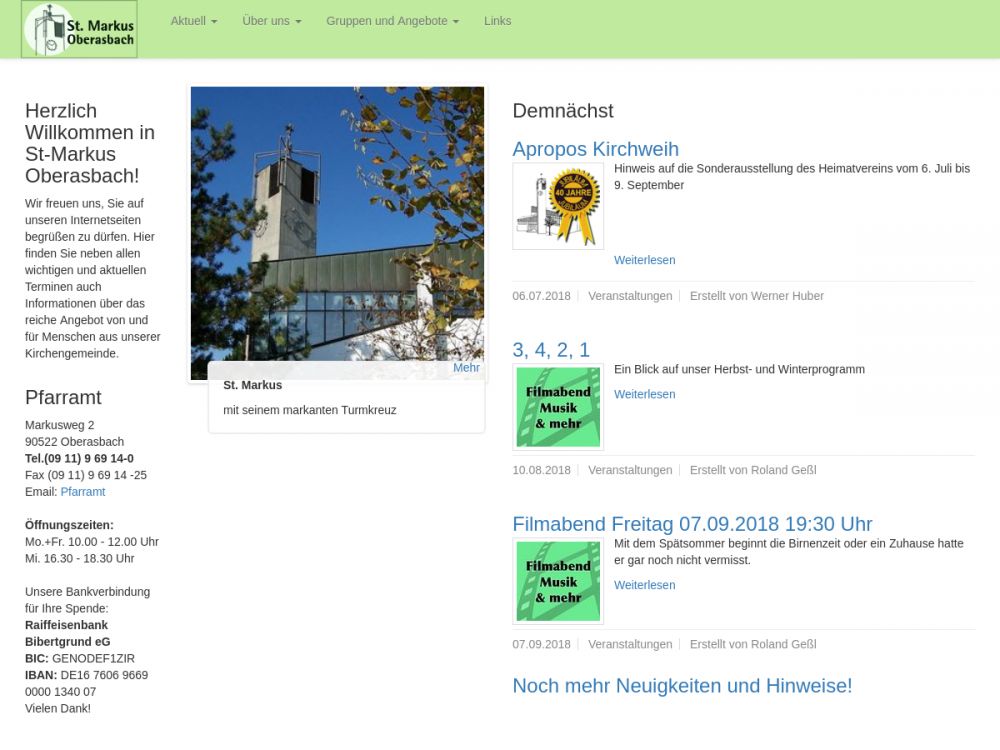Expand Gruppen und Angebote dropdown
The image size is (1000, 750).
click(x=392, y=21)
